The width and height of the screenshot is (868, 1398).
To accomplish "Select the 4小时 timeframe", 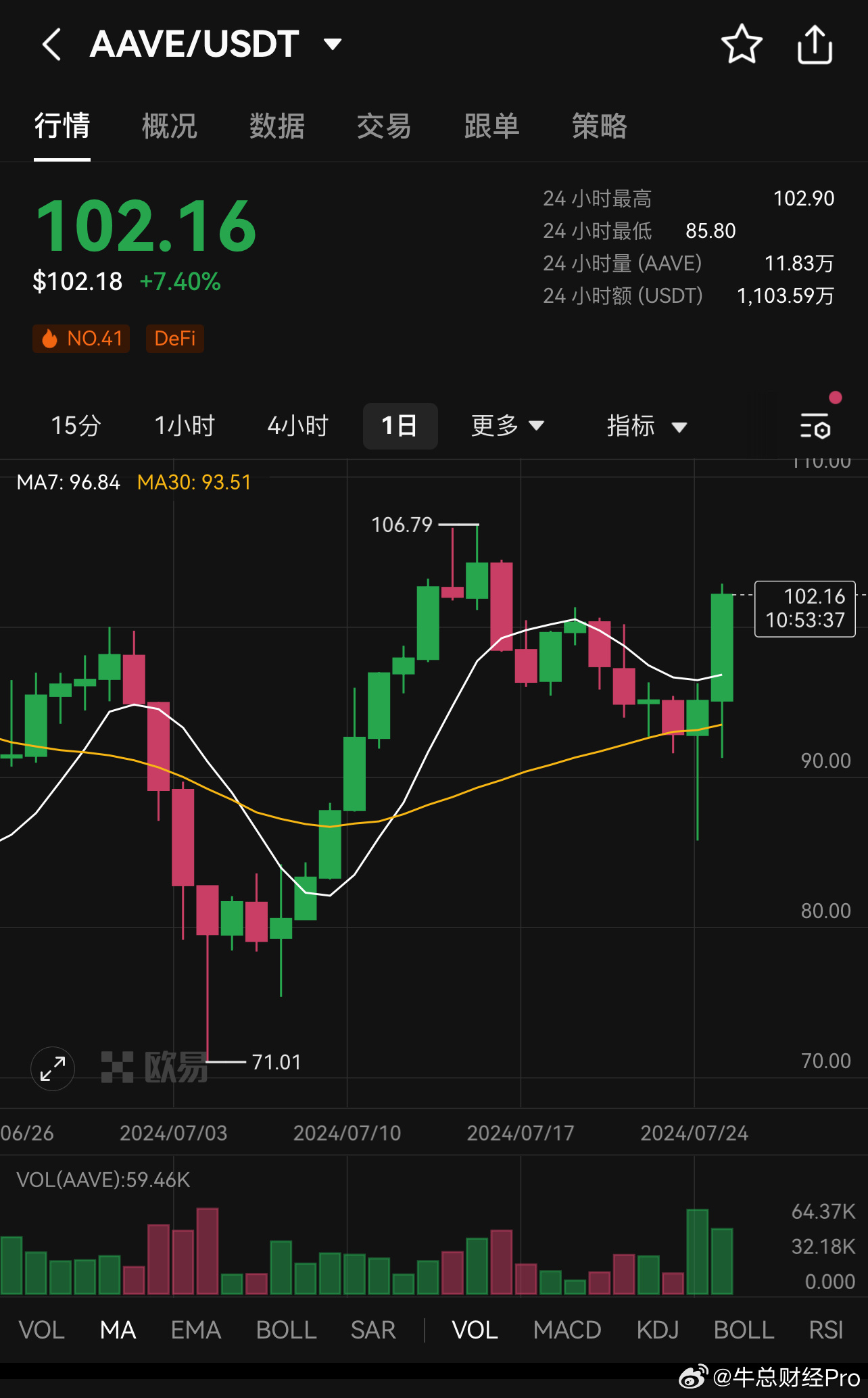I will pos(297,426).
